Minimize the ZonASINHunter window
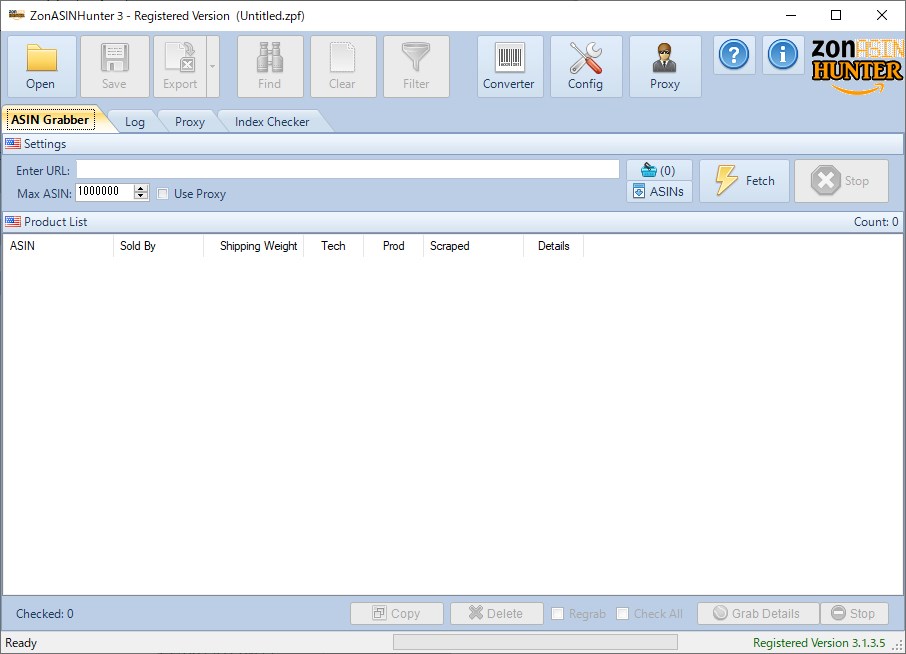 click(791, 16)
